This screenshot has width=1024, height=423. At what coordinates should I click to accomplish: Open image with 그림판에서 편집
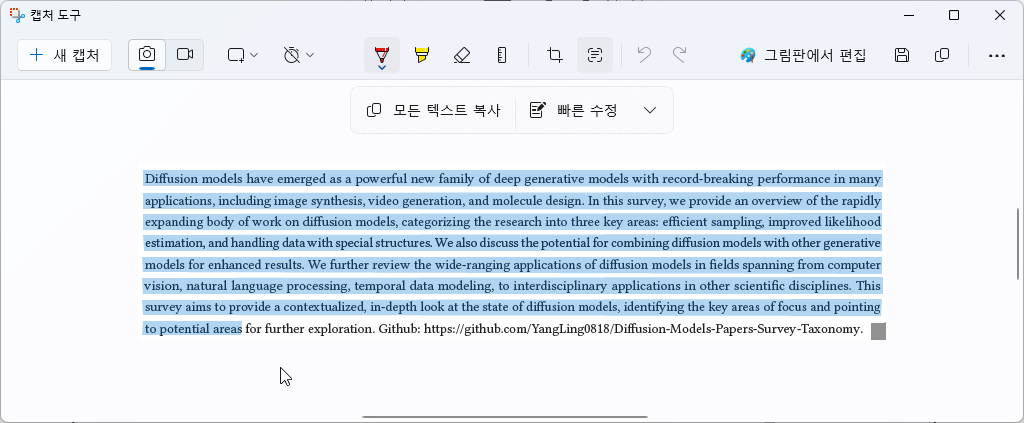pyautogui.click(x=803, y=55)
